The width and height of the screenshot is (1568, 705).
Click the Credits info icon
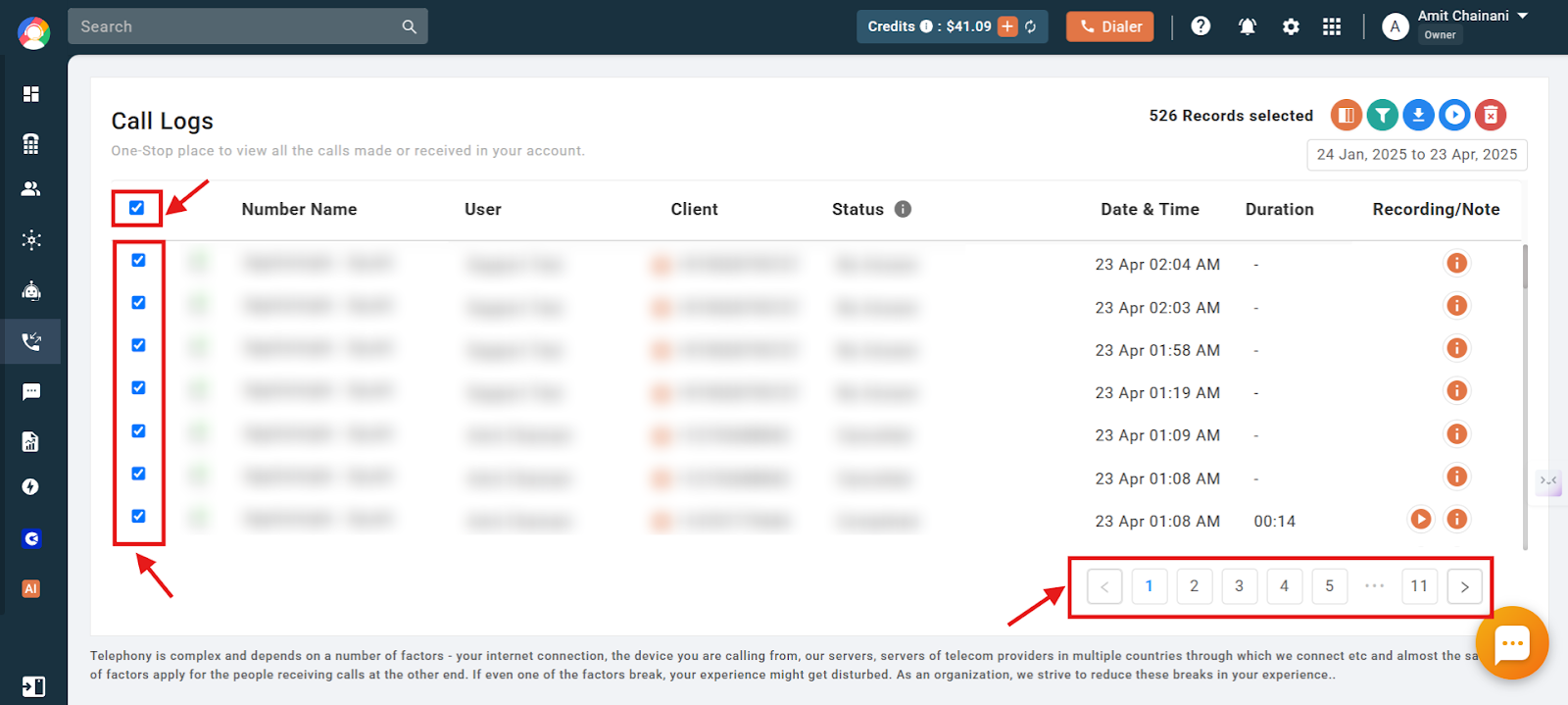pyautogui.click(x=926, y=26)
